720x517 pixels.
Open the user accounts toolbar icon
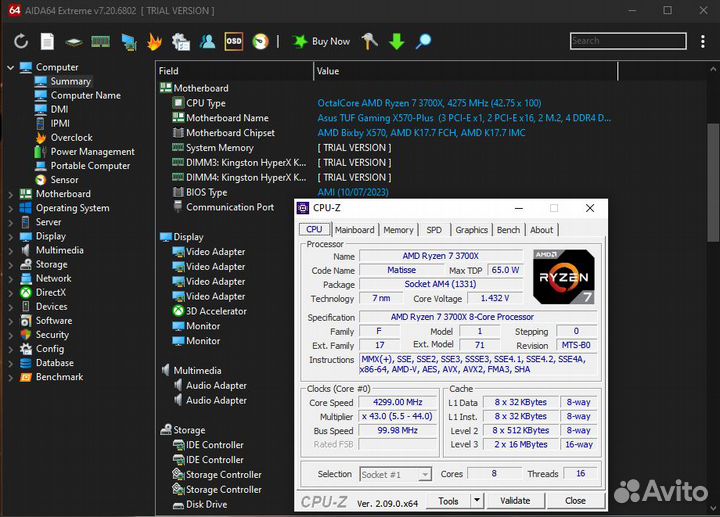(208, 41)
